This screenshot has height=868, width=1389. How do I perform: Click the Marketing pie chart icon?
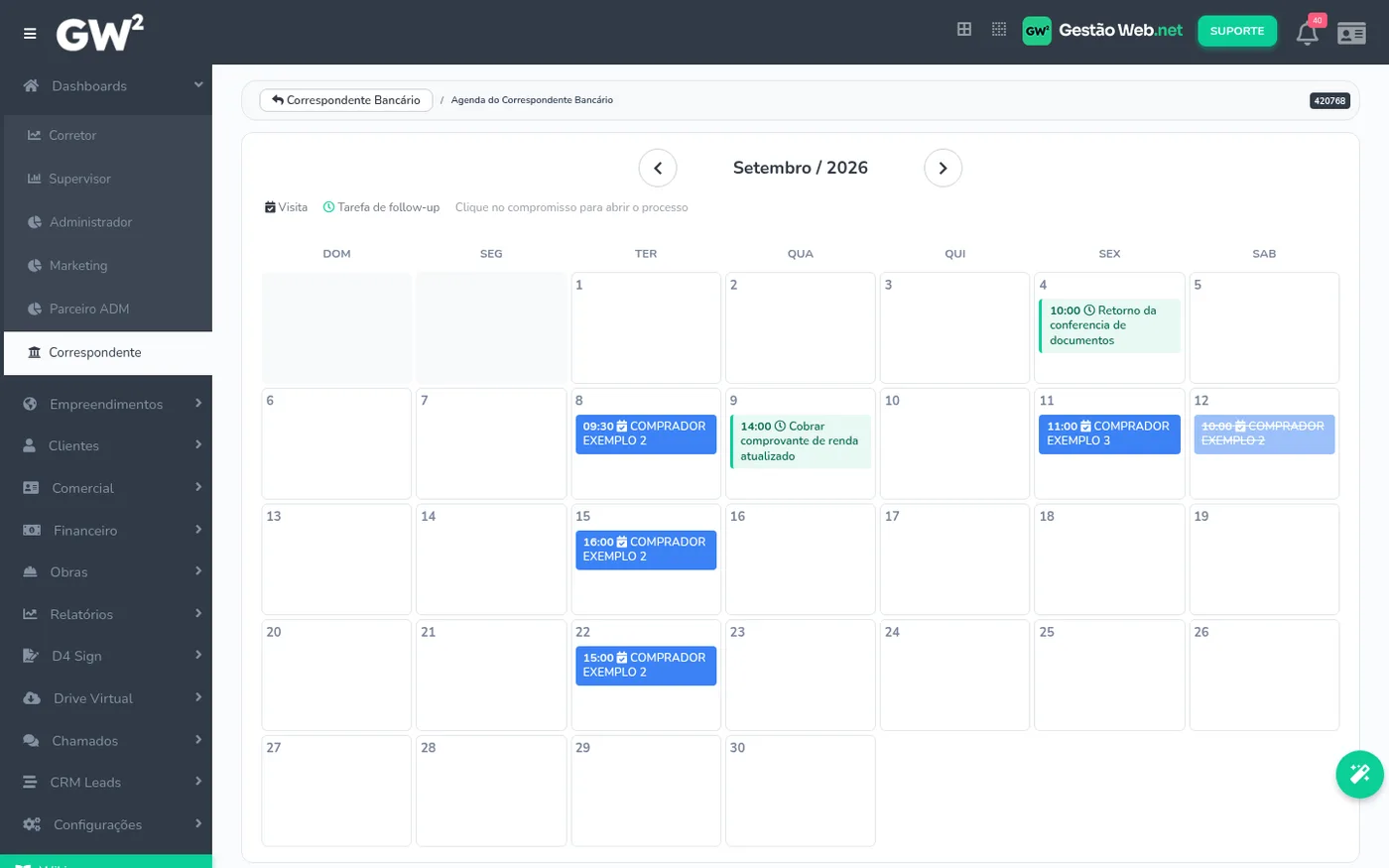pyautogui.click(x=35, y=266)
